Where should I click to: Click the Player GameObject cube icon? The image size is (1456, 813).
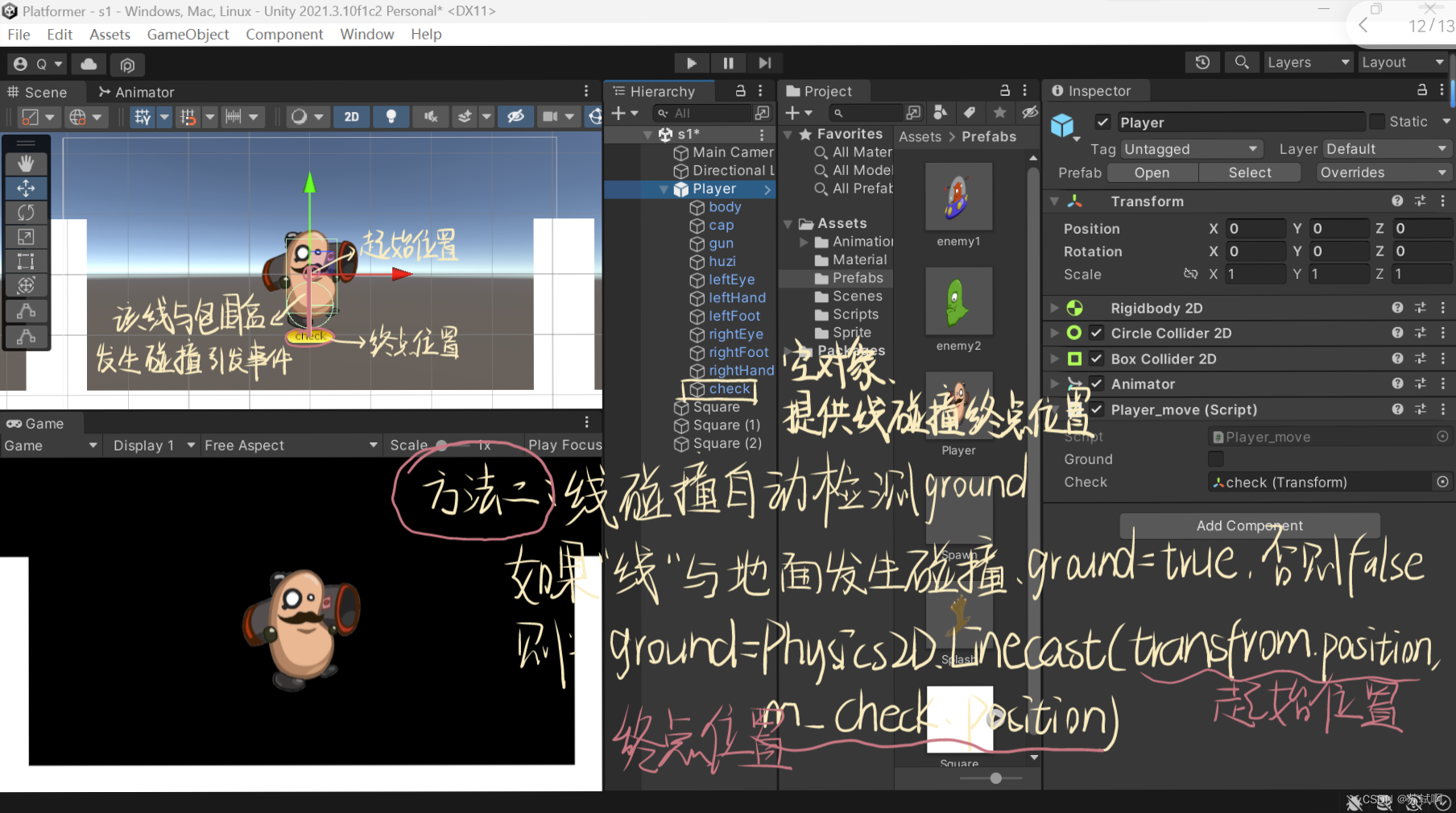click(1063, 126)
